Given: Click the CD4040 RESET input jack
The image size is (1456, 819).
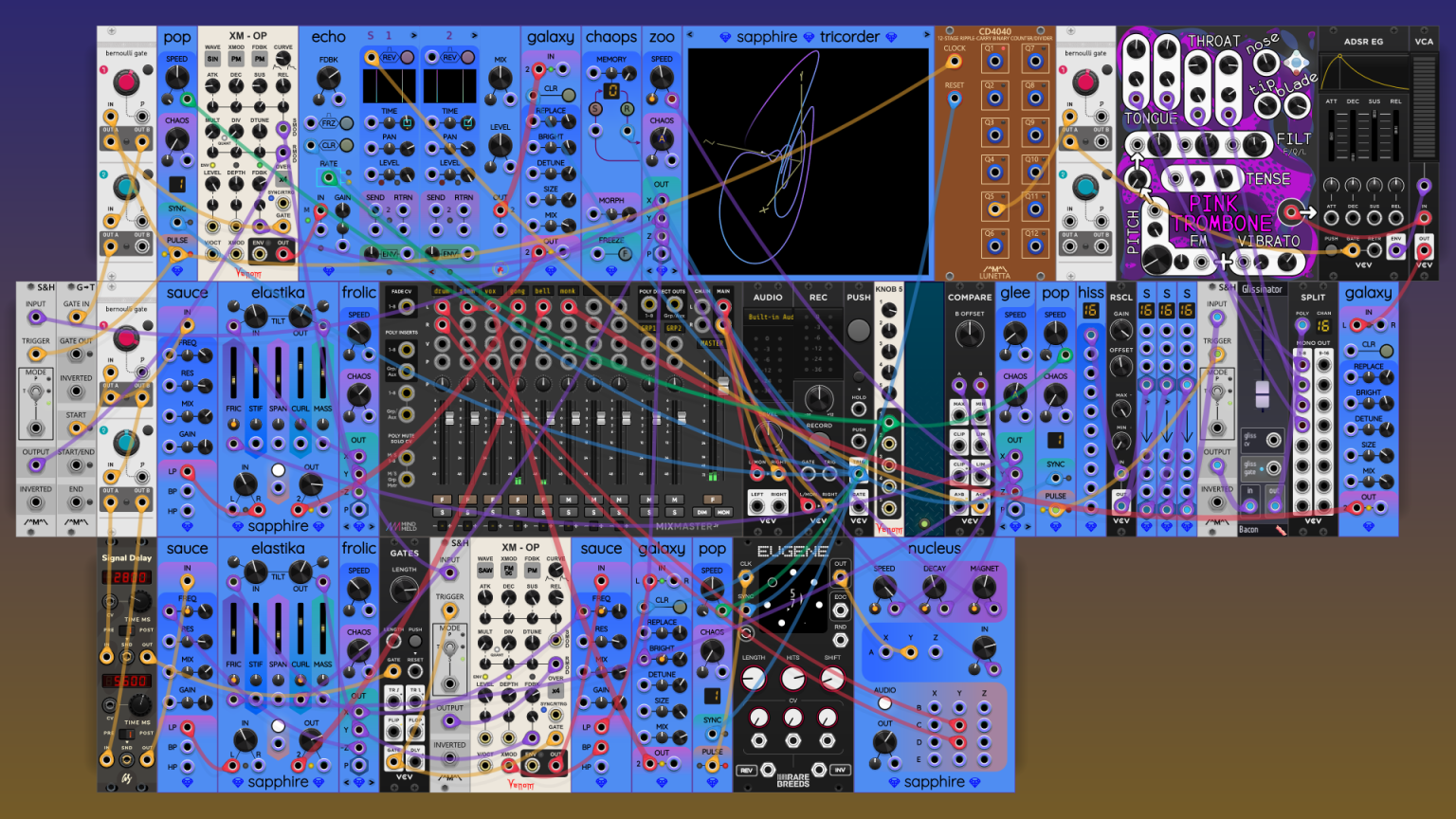Looking at the screenshot, I should pyautogui.click(x=955, y=99).
